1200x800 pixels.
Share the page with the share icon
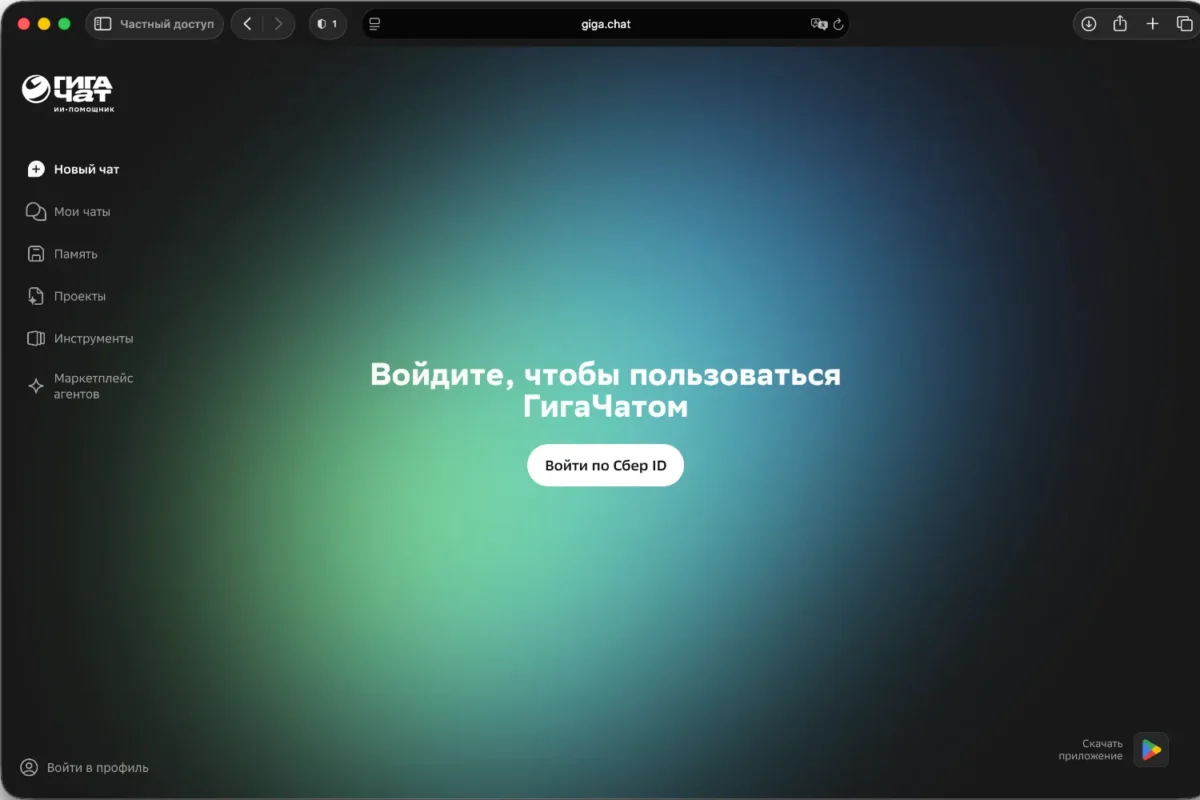click(1121, 23)
